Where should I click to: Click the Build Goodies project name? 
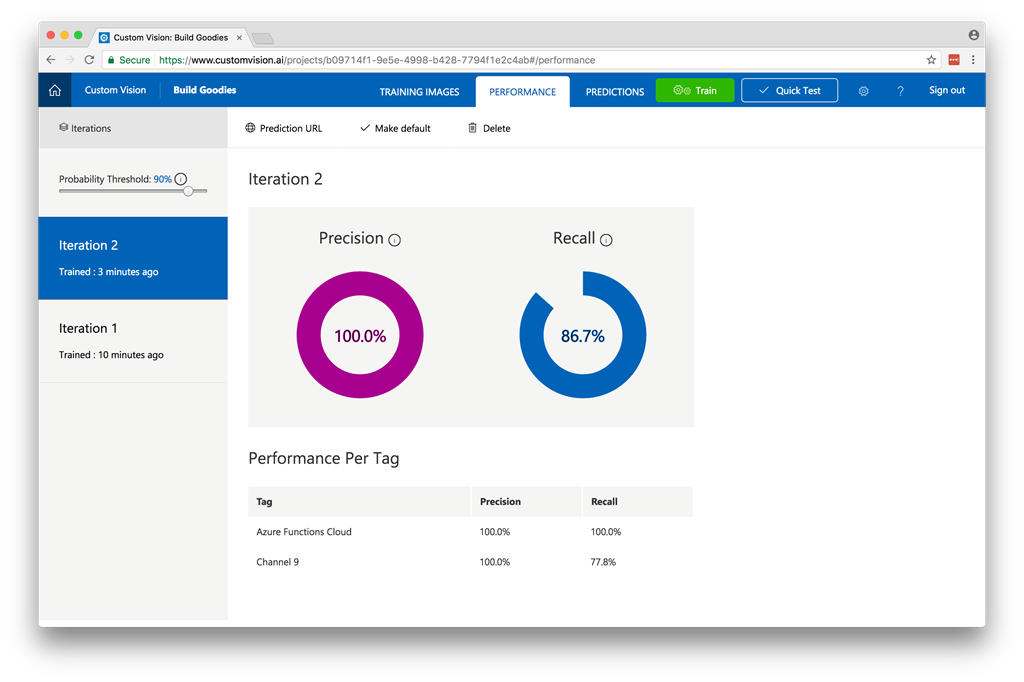[x=204, y=90]
